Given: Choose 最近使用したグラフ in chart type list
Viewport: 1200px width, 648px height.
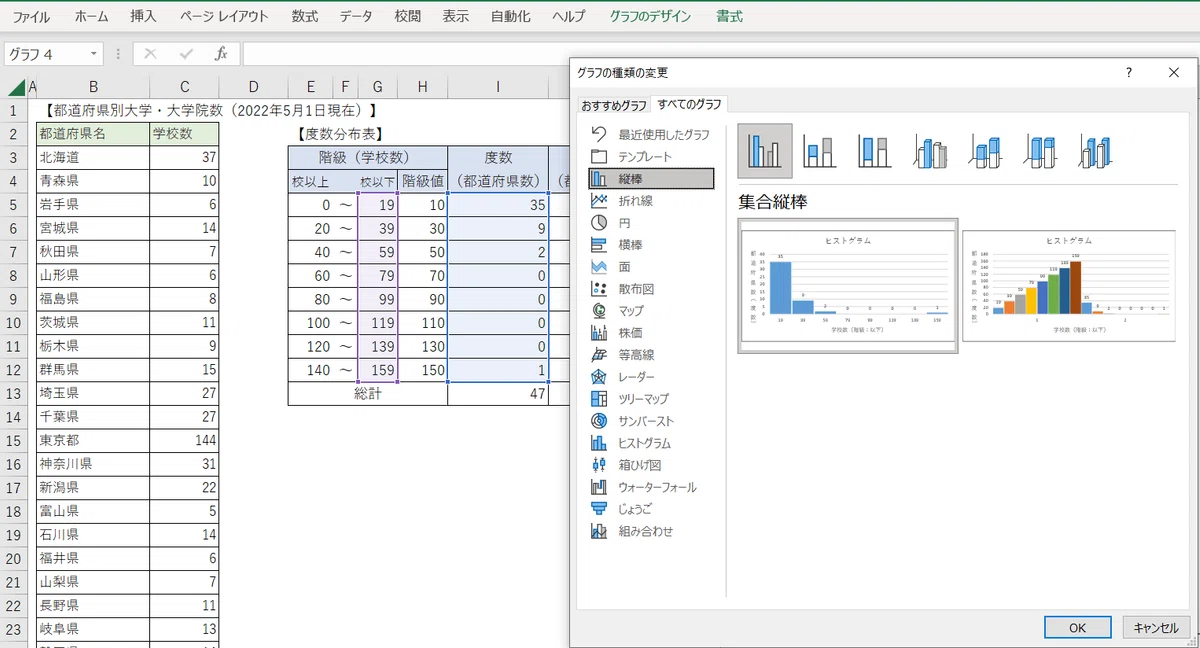Looking at the screenshot, I should (x=651, y=134).
